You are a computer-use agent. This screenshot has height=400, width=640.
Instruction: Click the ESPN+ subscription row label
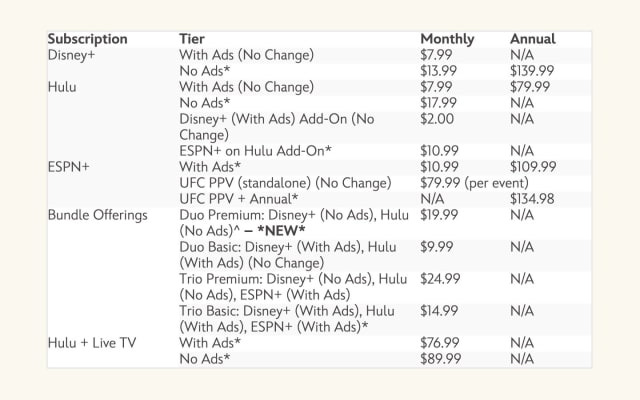[x=69, y=167]
